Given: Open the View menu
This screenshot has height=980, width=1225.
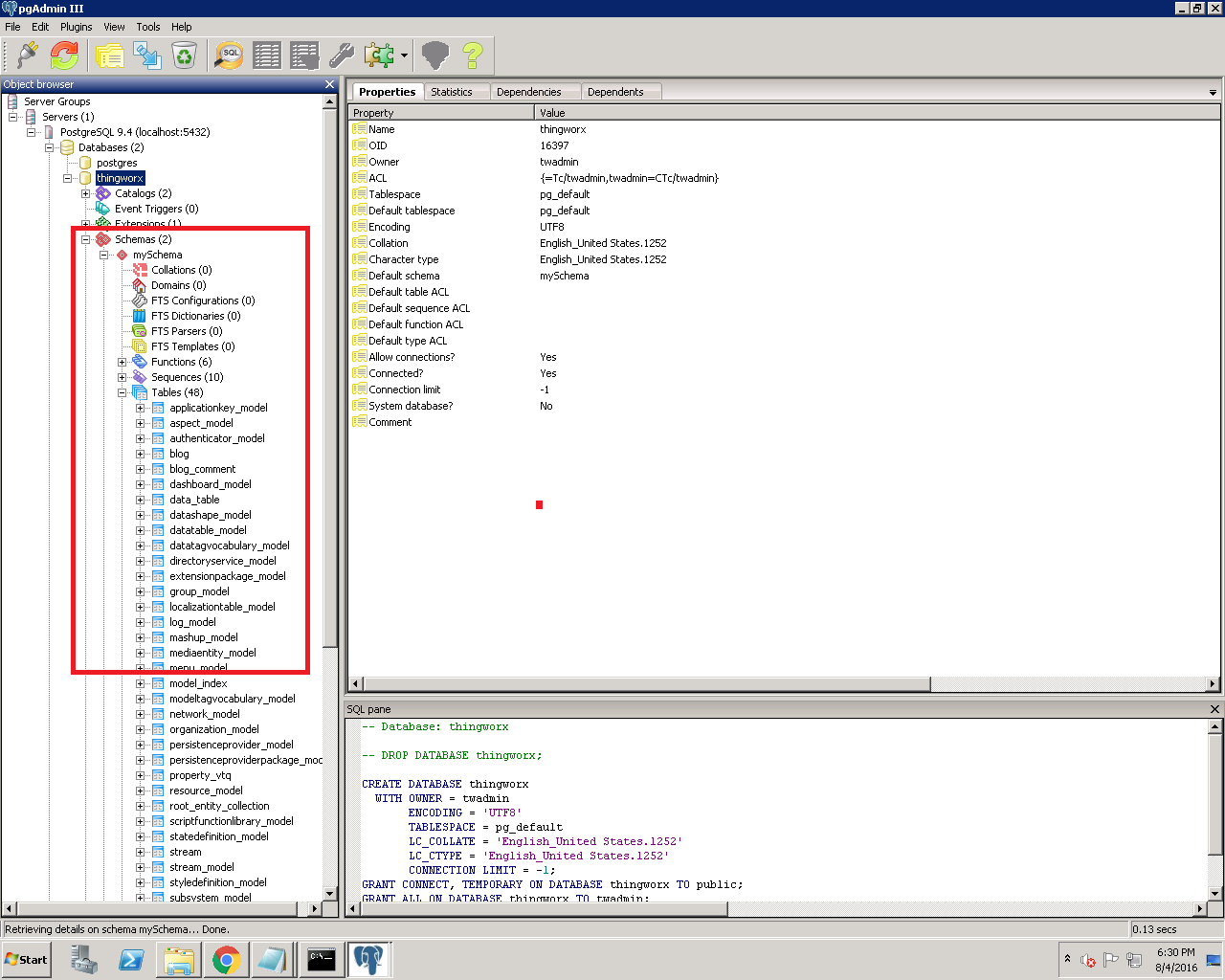Looking at the screenshot, I should 114,27.
